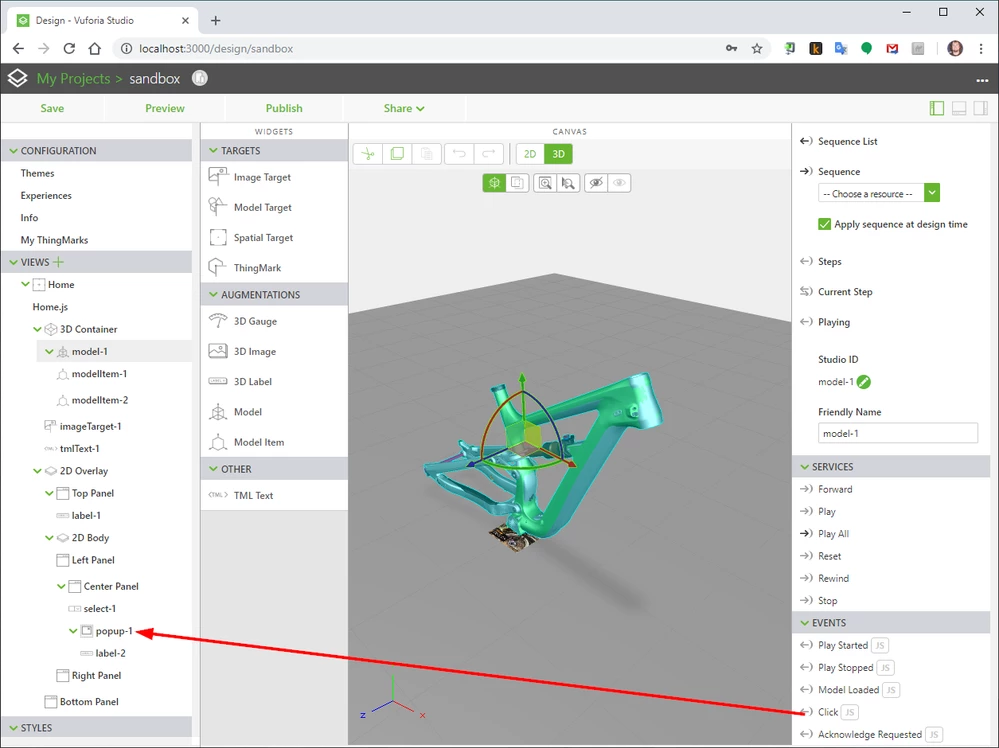Click the Zoom Selected magnifier icon
Screen dimensions: 999x748
tap(568, 183)
